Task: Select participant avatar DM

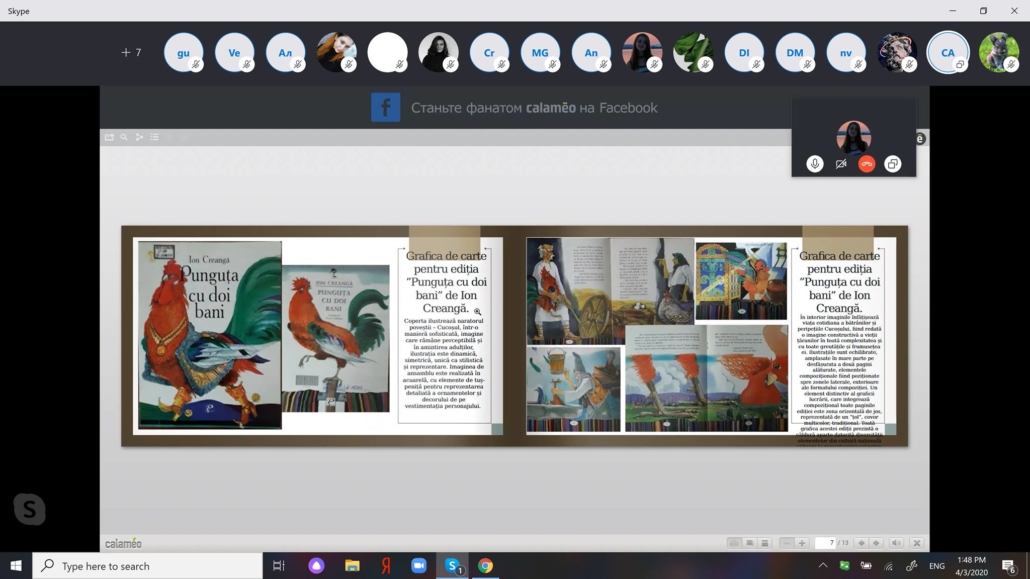Action: [795, 53]
